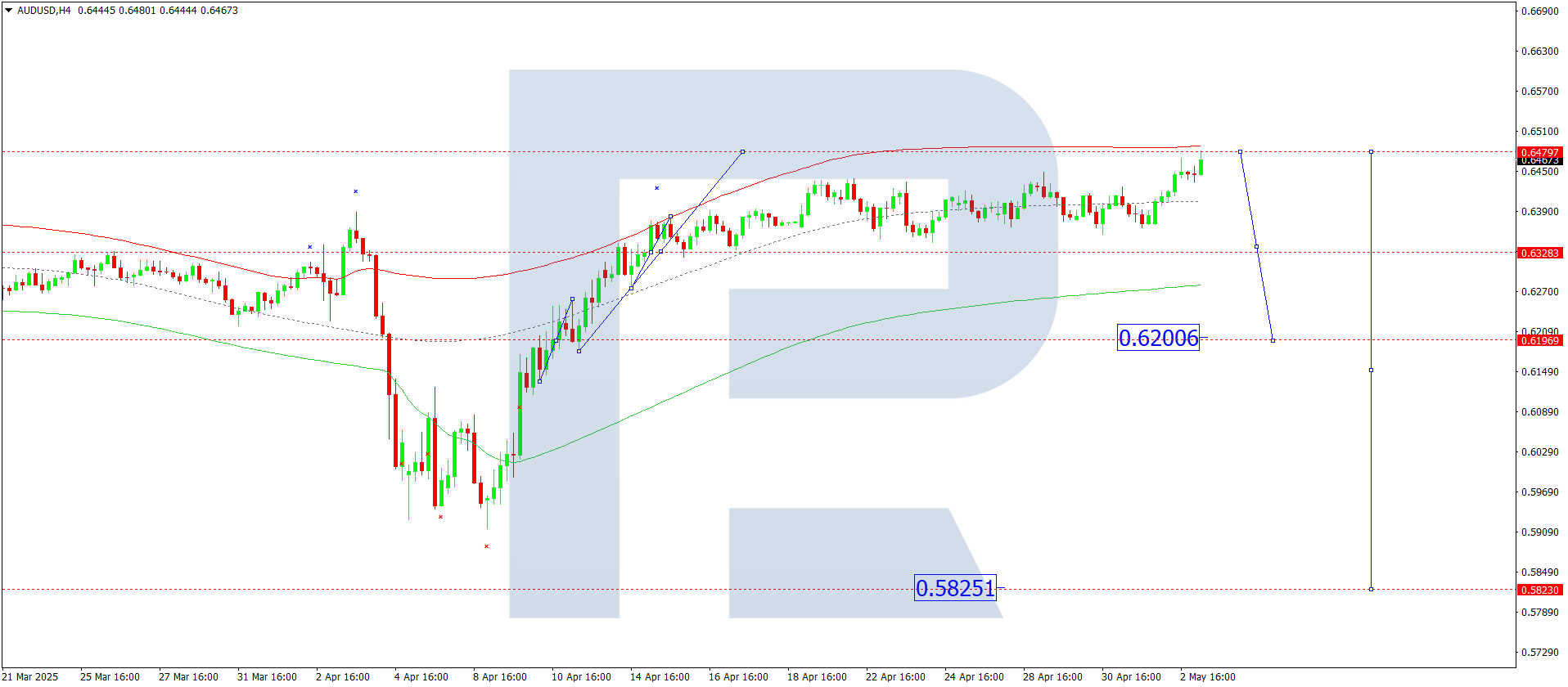
Task: Click the 0.61490 price scale value
Action: pyautogui.click(x=1539, y=372)
